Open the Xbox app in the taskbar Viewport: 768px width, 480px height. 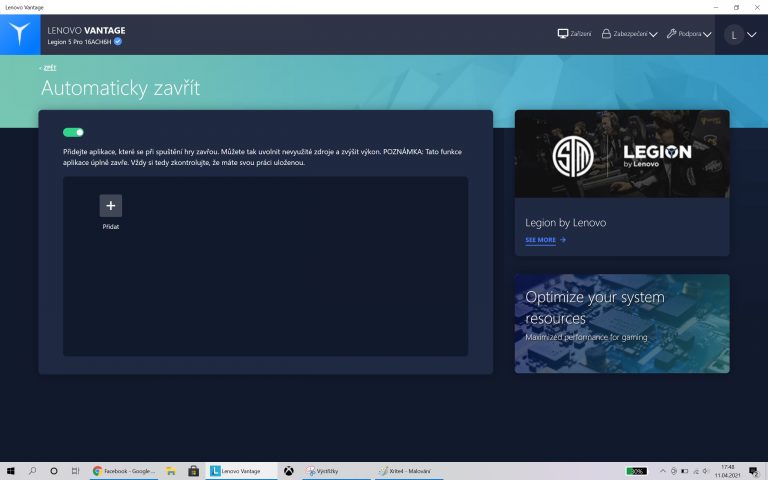pyautogui.click(x=288, y=471)
